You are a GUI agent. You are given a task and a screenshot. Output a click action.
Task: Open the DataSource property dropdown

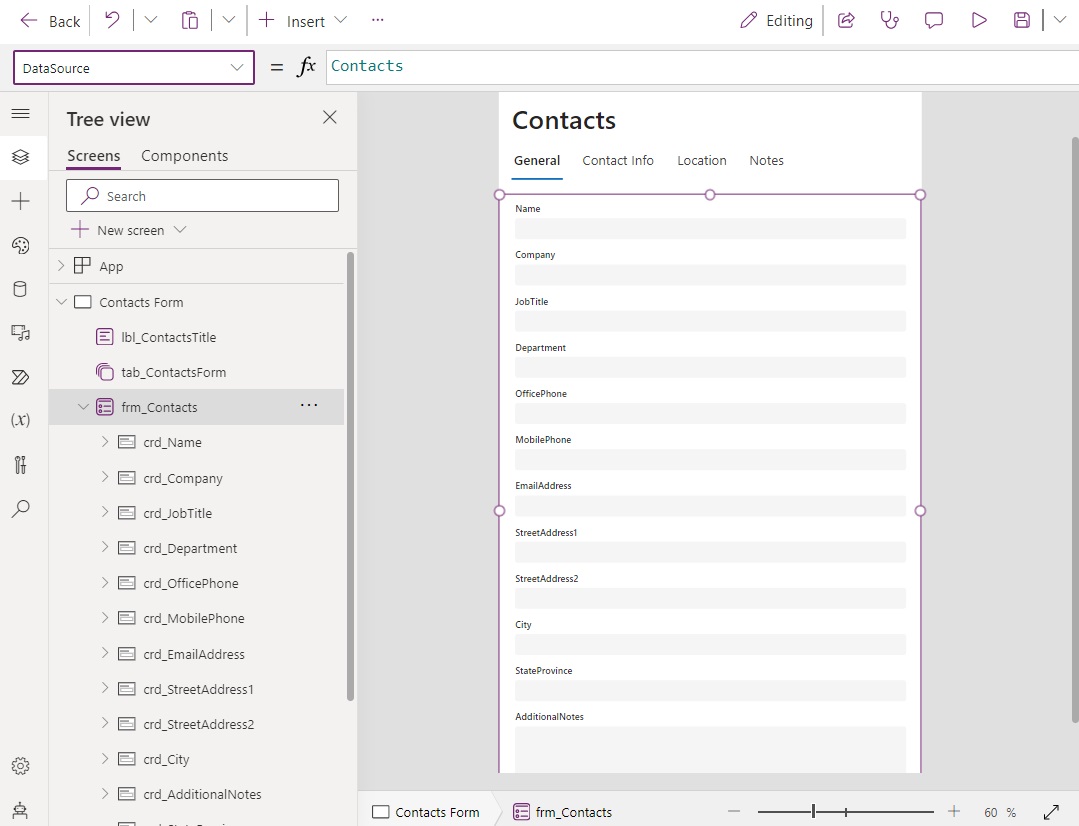236,67
